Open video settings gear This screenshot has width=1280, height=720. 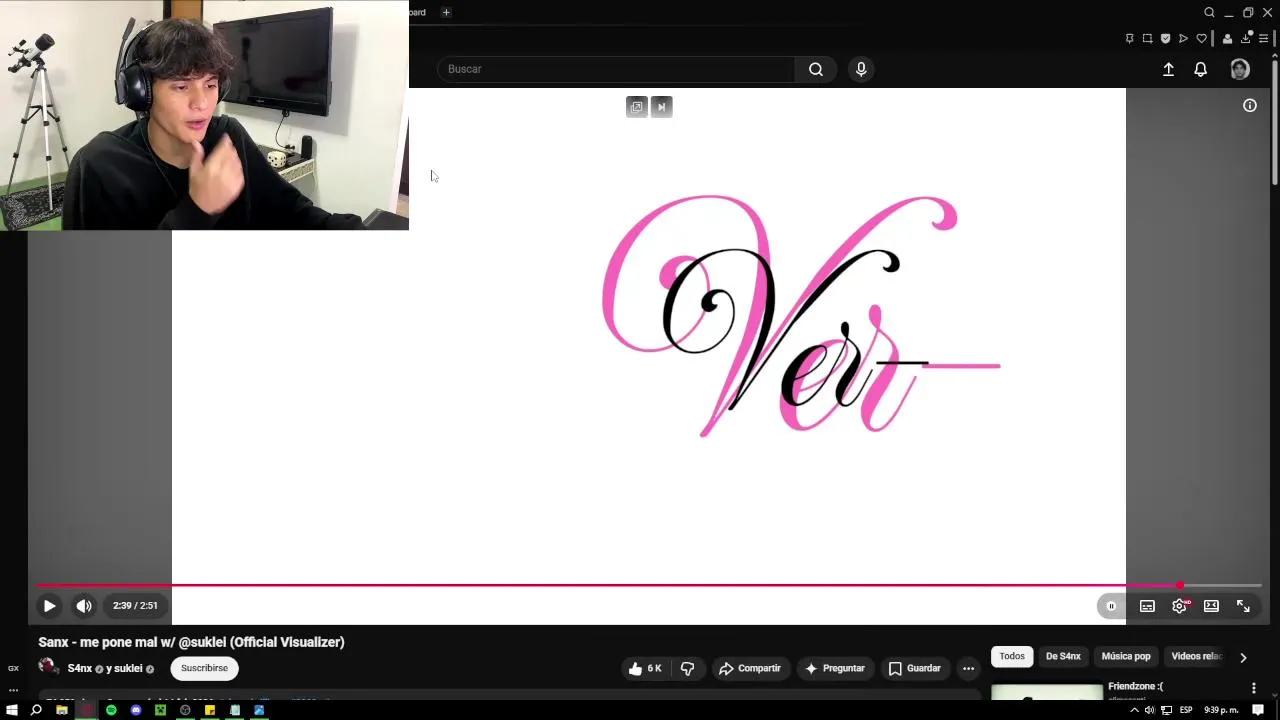coord(1180,606)
